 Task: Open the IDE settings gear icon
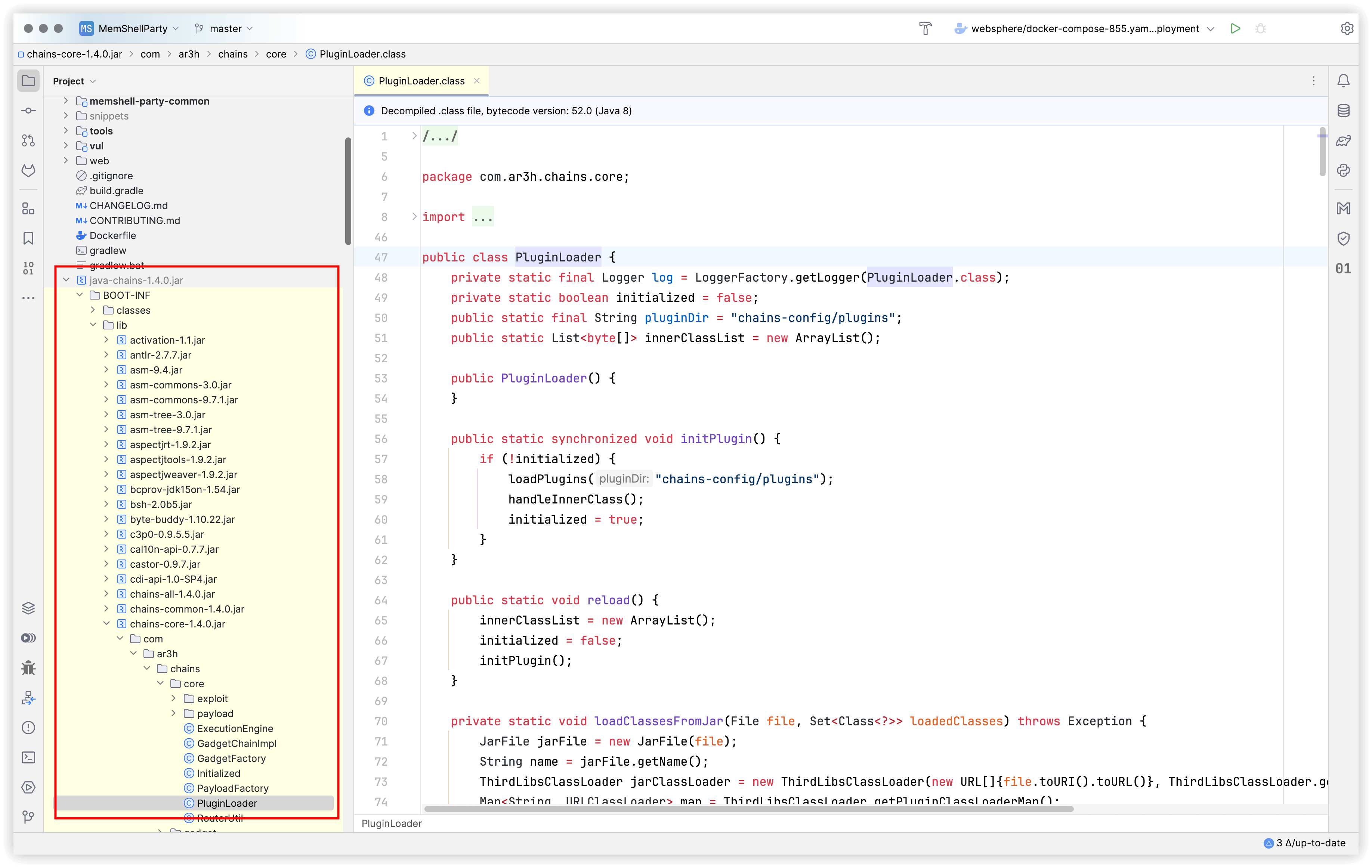(1346, 28)
